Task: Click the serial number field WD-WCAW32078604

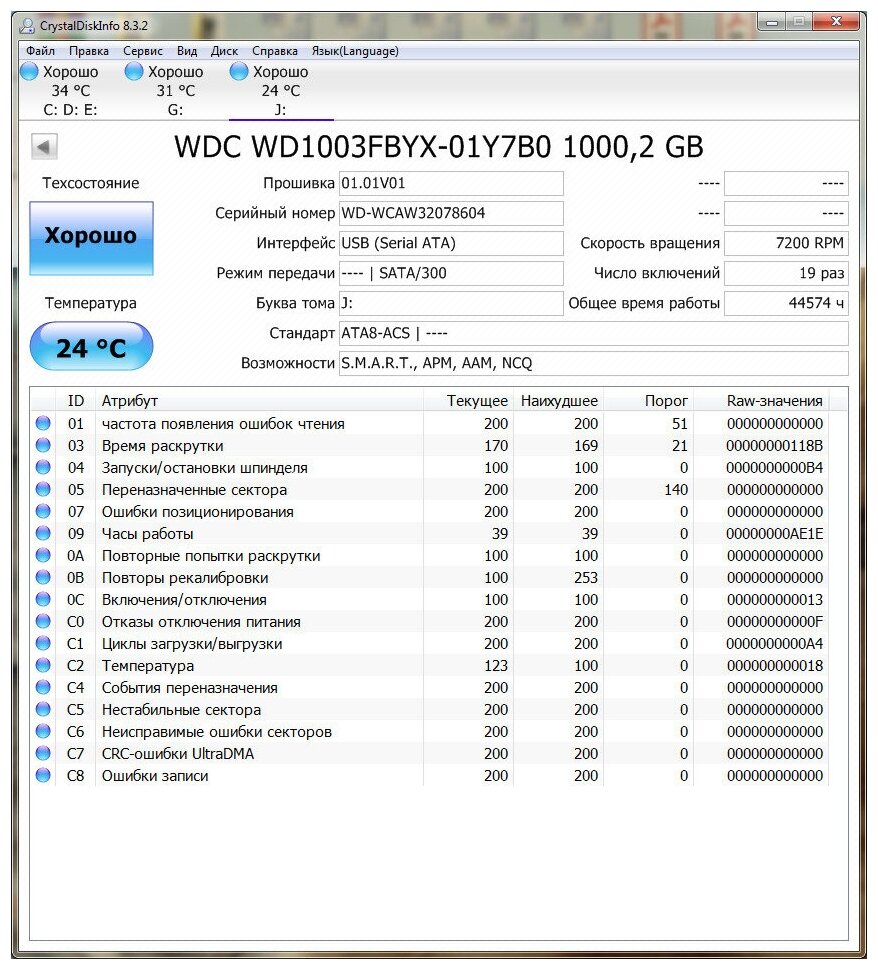Action: pos(451,213)
